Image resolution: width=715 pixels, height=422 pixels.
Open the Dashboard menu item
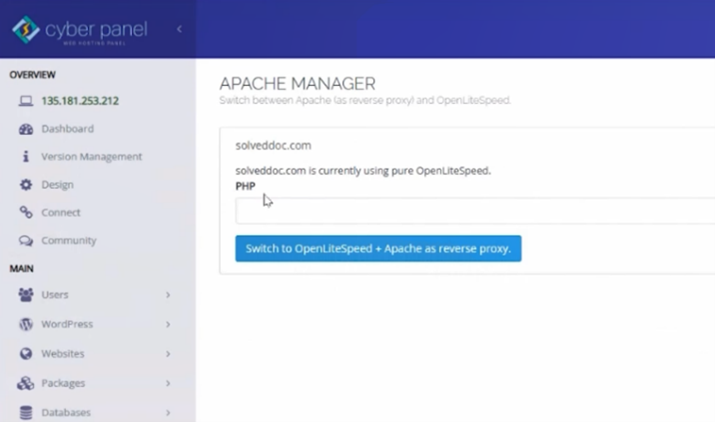(67, 129)
